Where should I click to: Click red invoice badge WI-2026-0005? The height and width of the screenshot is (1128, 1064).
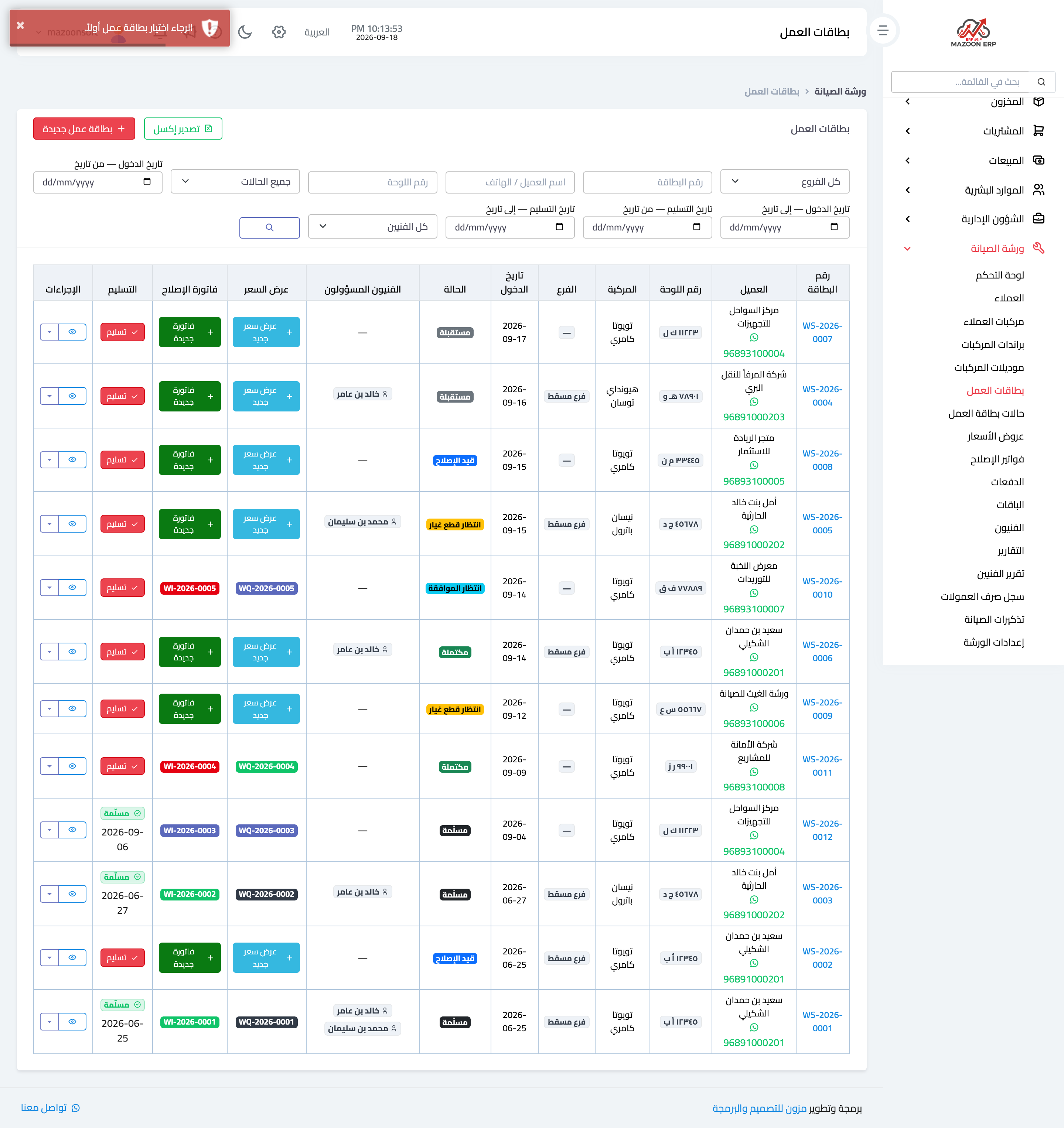190,588
